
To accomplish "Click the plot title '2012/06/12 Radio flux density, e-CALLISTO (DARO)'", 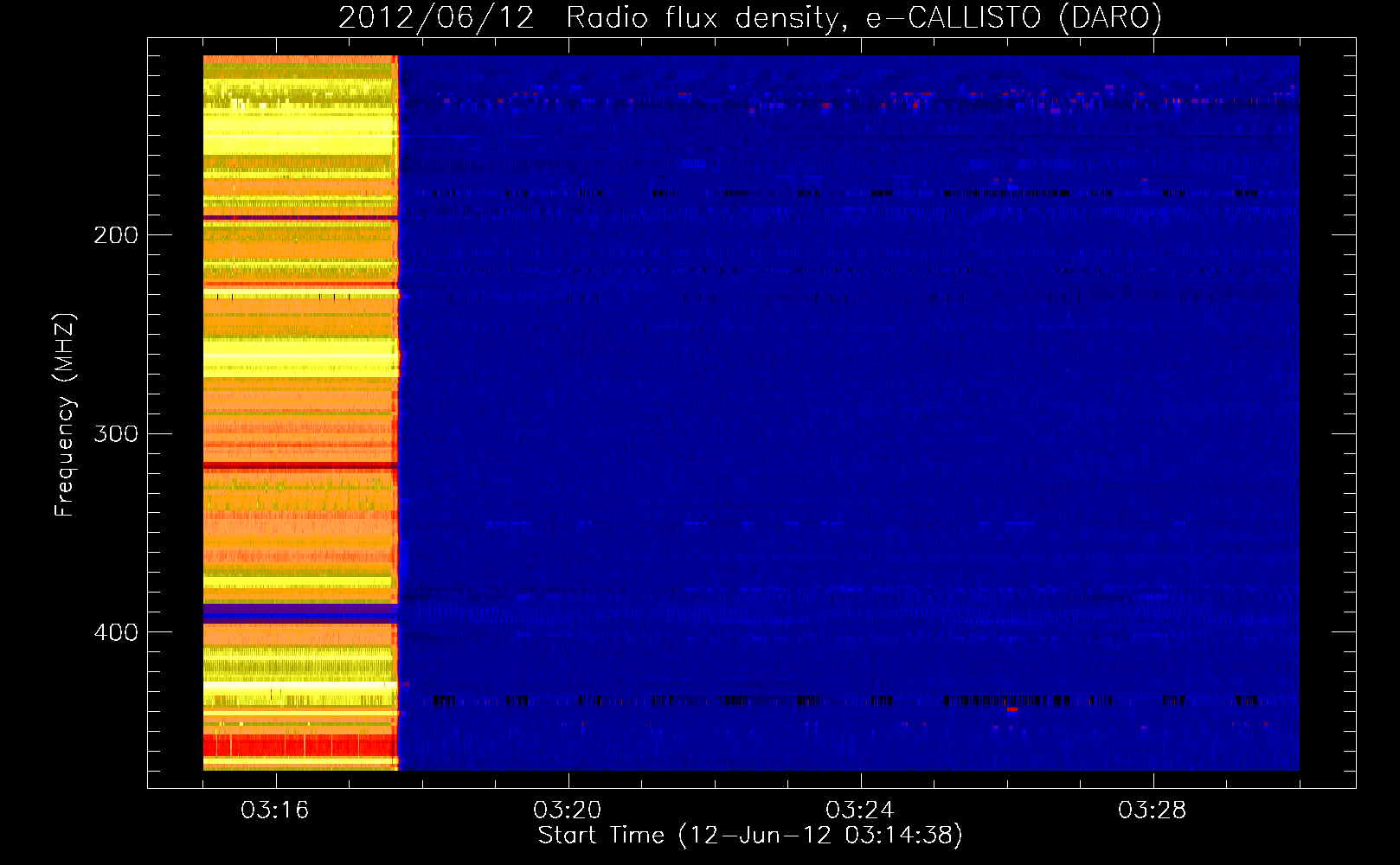I will click(750, 18).
